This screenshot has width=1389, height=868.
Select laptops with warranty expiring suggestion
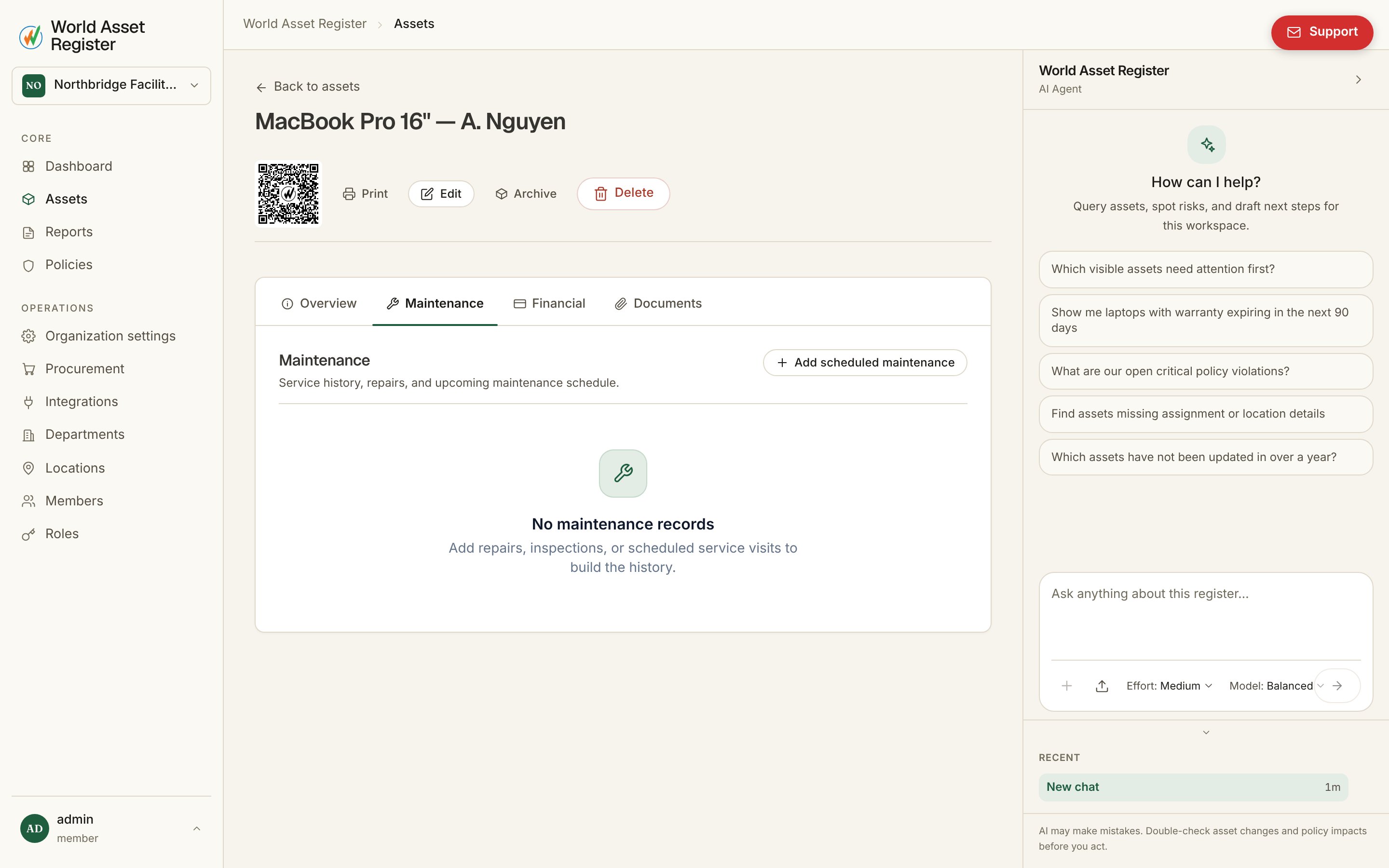pyautogui.click(x=1206, y=320)
